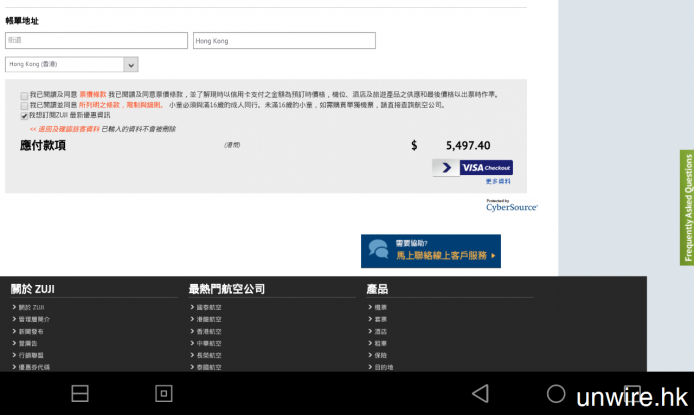The width and height of the screenshot is (694, 415).
Task: Open the 套票 product link
Action: [381, 319]
